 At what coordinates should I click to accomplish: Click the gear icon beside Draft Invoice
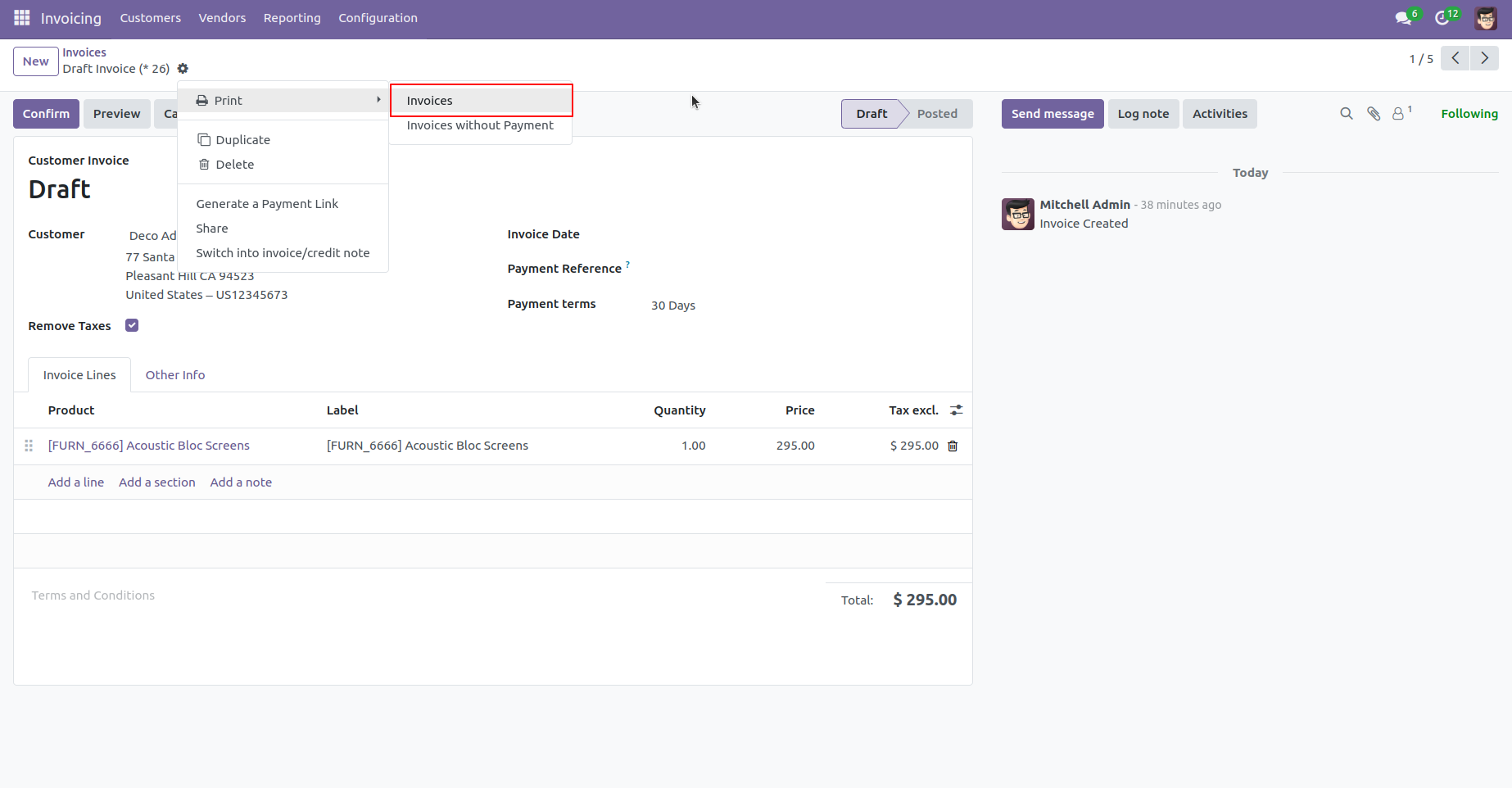183,68
